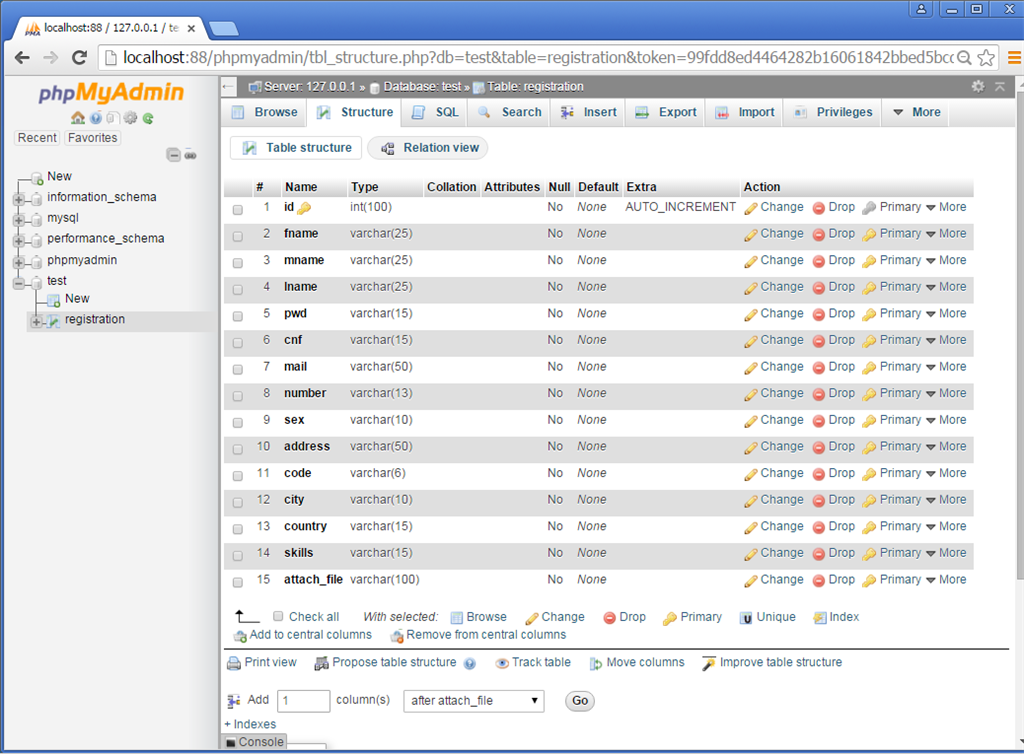Click the Track table eye icon
Screen dimensions: 1024x754
[x=502, y=663]
